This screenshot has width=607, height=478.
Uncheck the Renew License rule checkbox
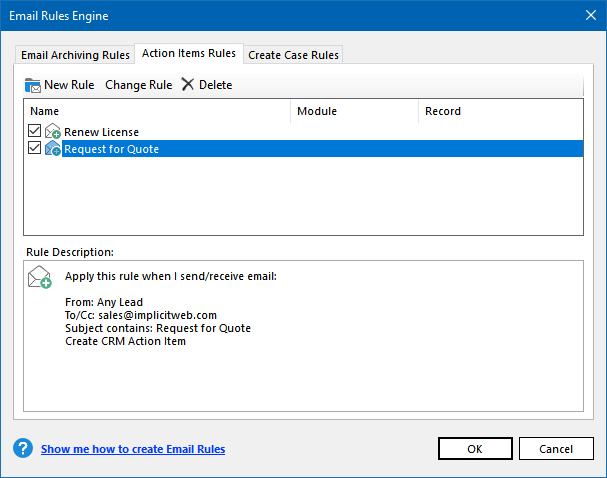click(x=35, y=132)
